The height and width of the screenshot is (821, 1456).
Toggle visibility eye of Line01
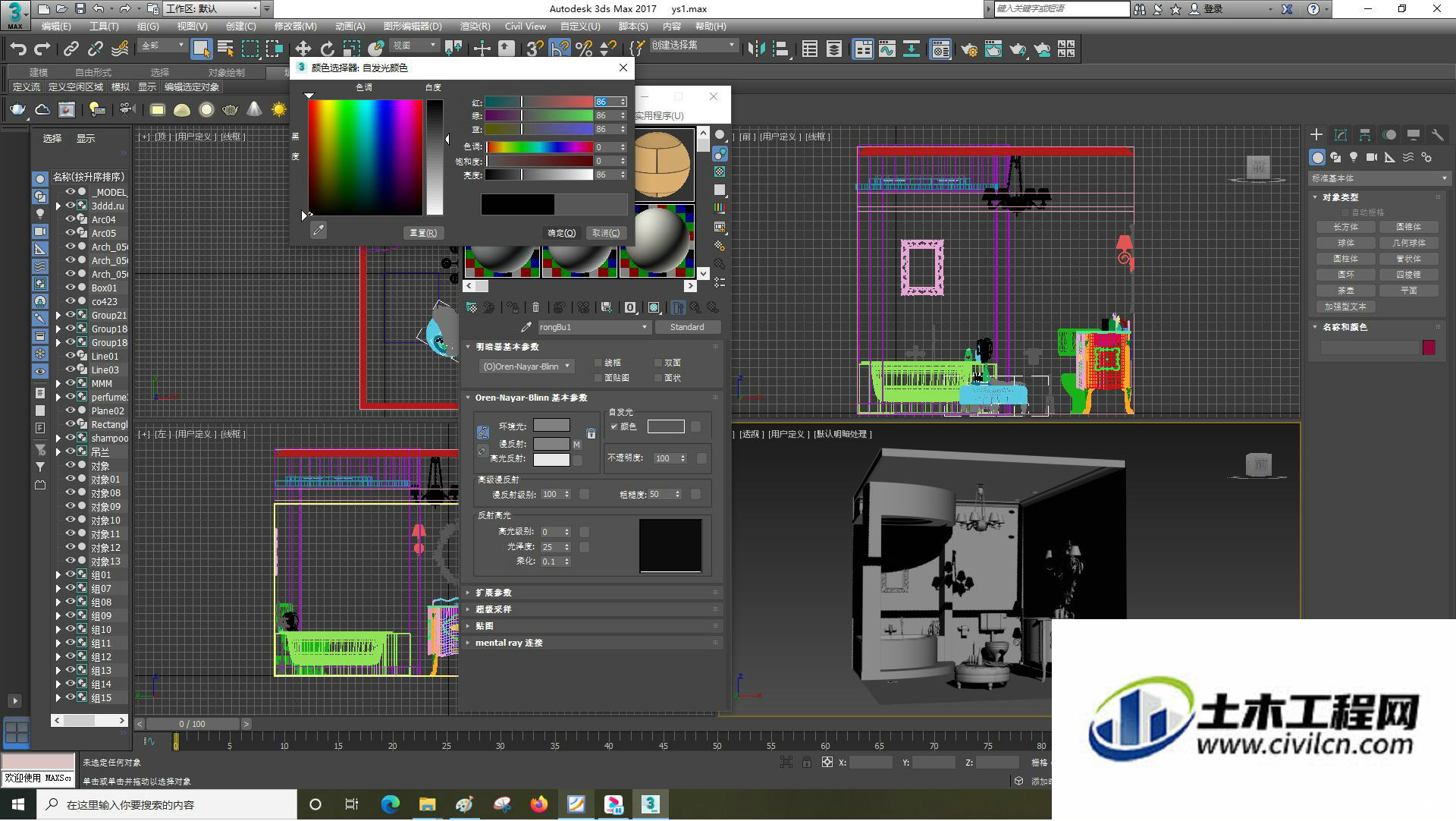(71, 356)
